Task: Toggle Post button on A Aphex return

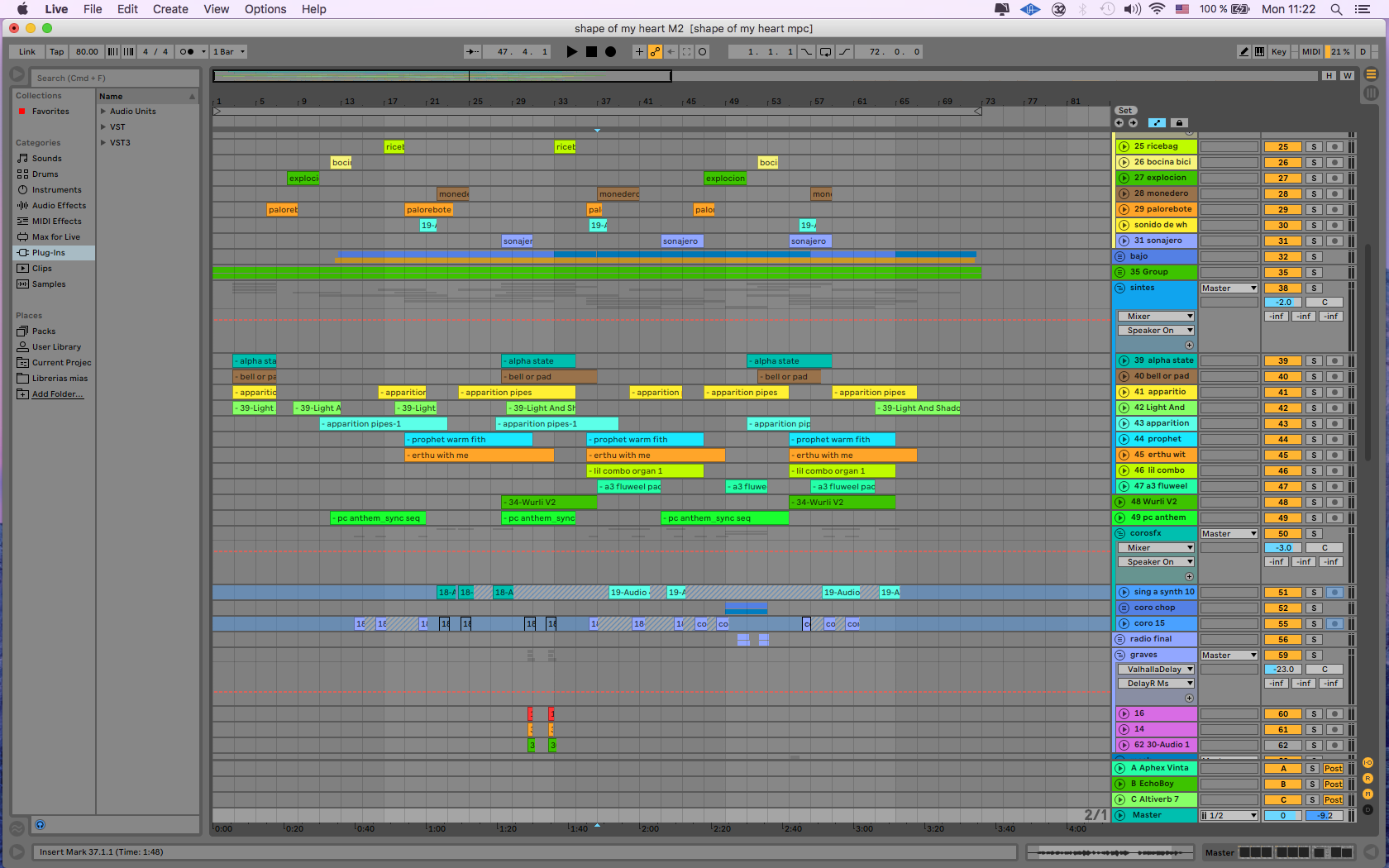Action: pyautogui.click(x=1334, y=768)
